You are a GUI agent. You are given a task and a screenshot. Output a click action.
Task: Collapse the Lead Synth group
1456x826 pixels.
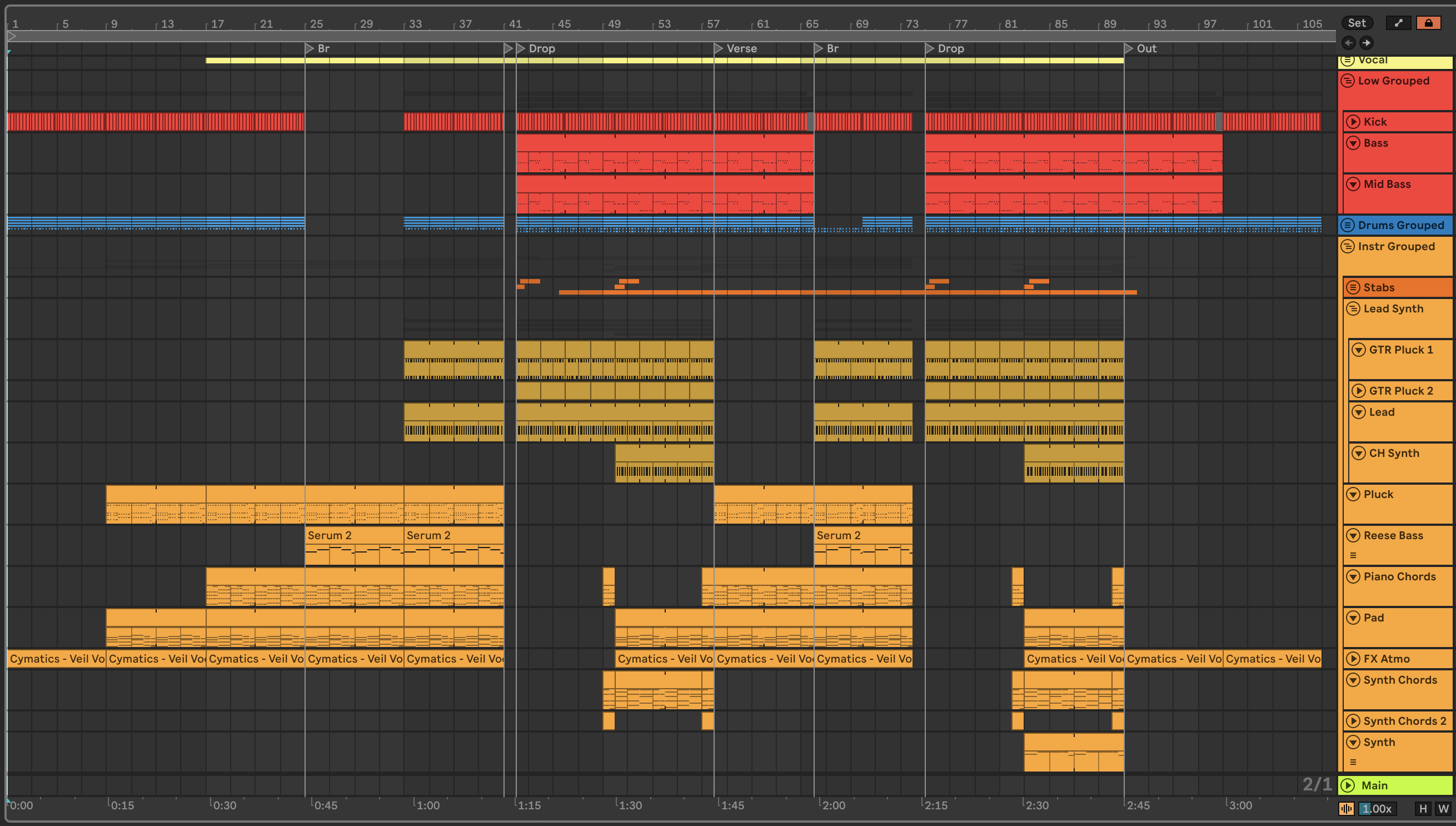[1353, 308]
